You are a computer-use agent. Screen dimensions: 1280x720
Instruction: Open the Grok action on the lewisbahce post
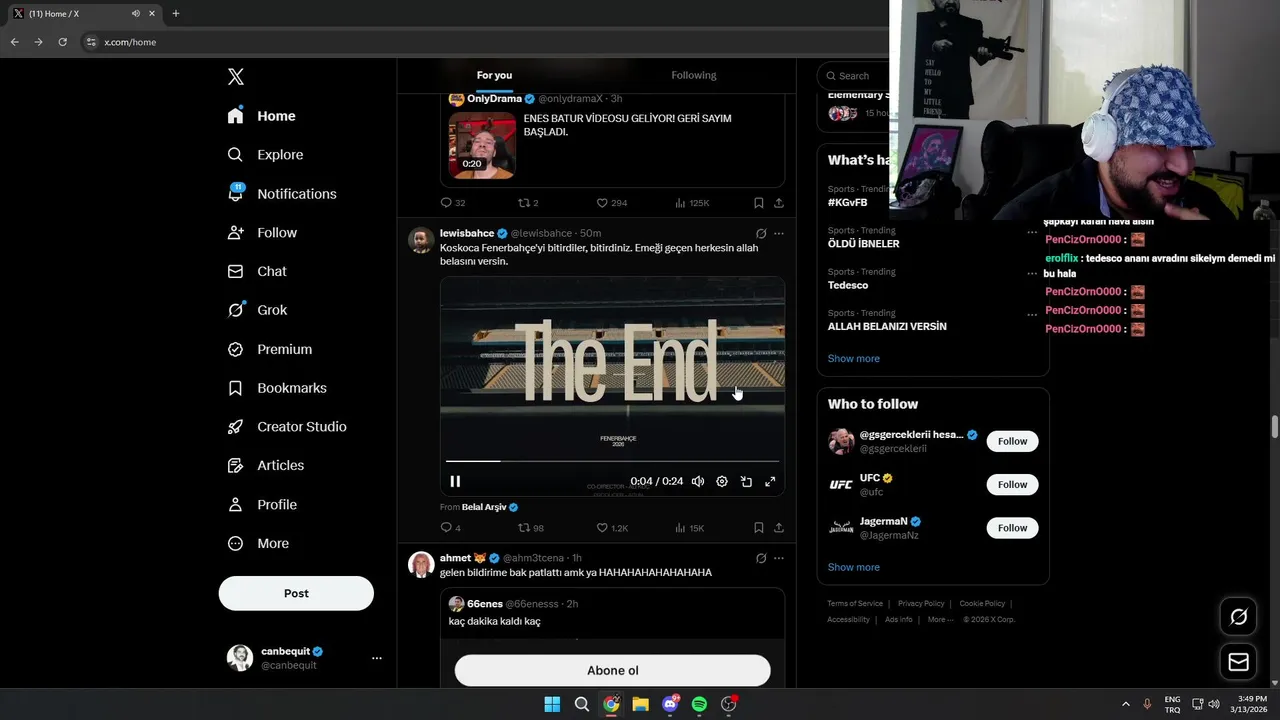(x=761, y=234)
